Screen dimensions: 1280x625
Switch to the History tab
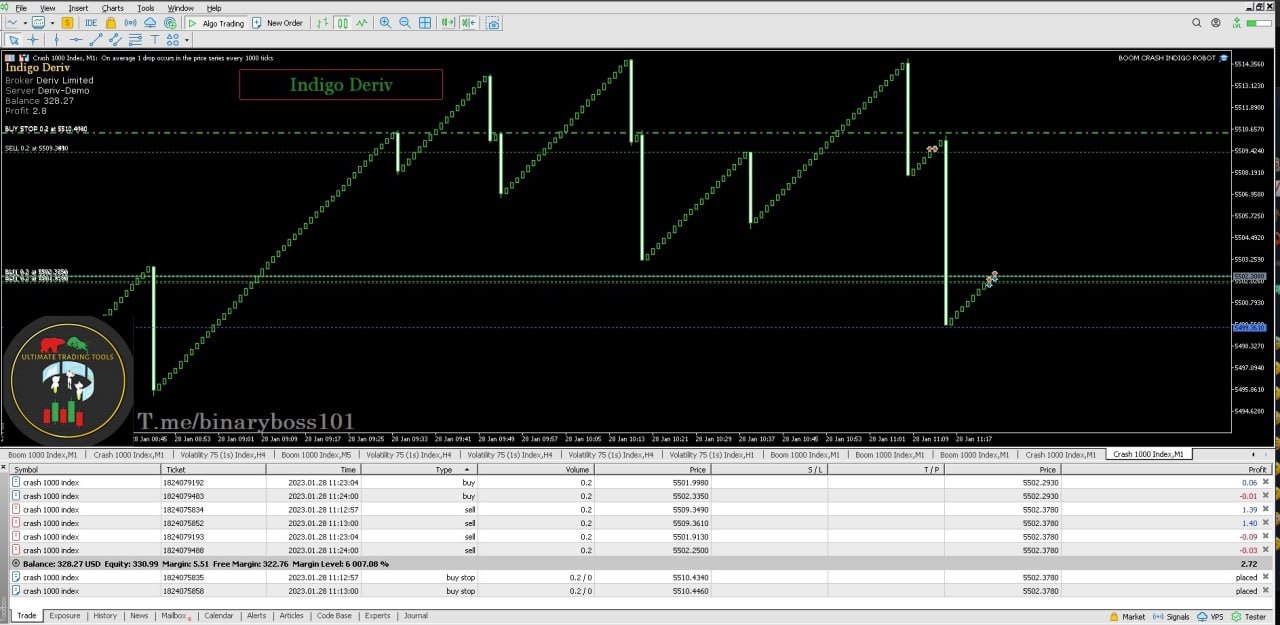pos(105,616)
